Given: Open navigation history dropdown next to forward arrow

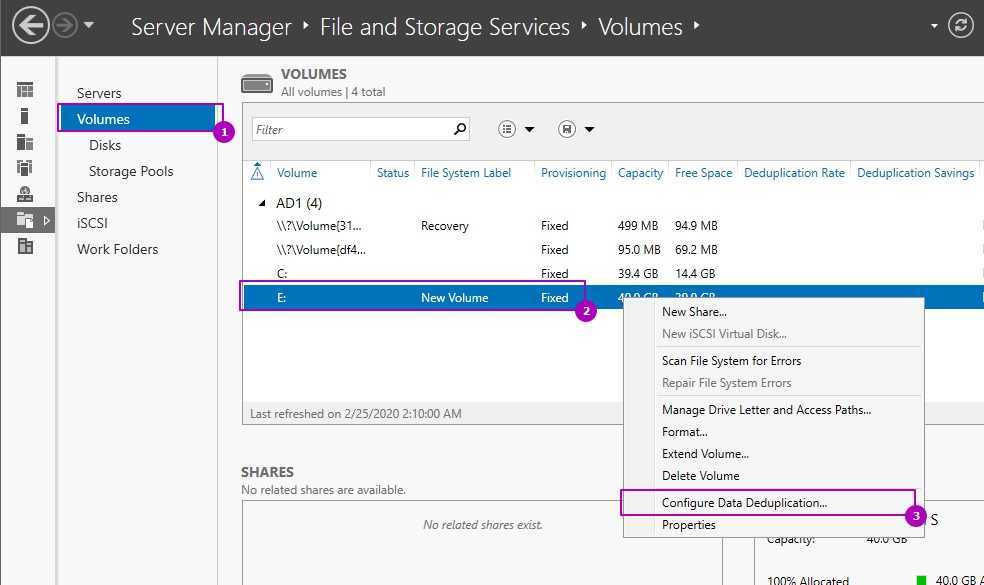Looking at the screenshot, I should click(89, 26).
